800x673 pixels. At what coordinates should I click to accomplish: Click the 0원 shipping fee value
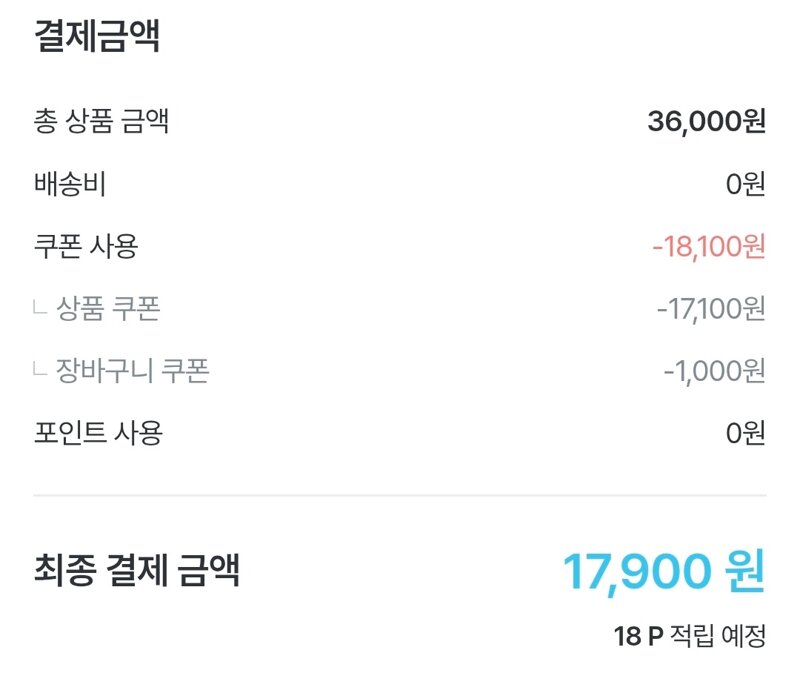745,184
